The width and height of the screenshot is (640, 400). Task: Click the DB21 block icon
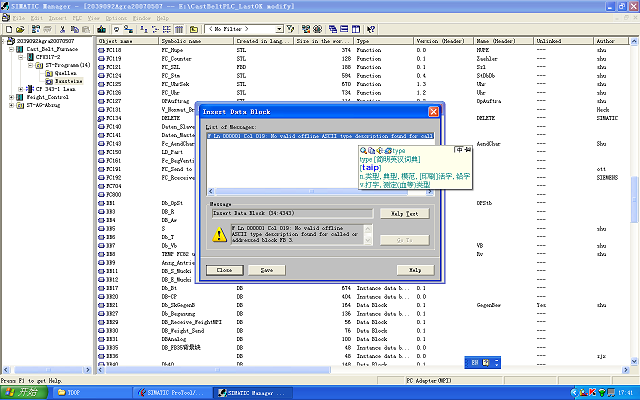point(102,305)
